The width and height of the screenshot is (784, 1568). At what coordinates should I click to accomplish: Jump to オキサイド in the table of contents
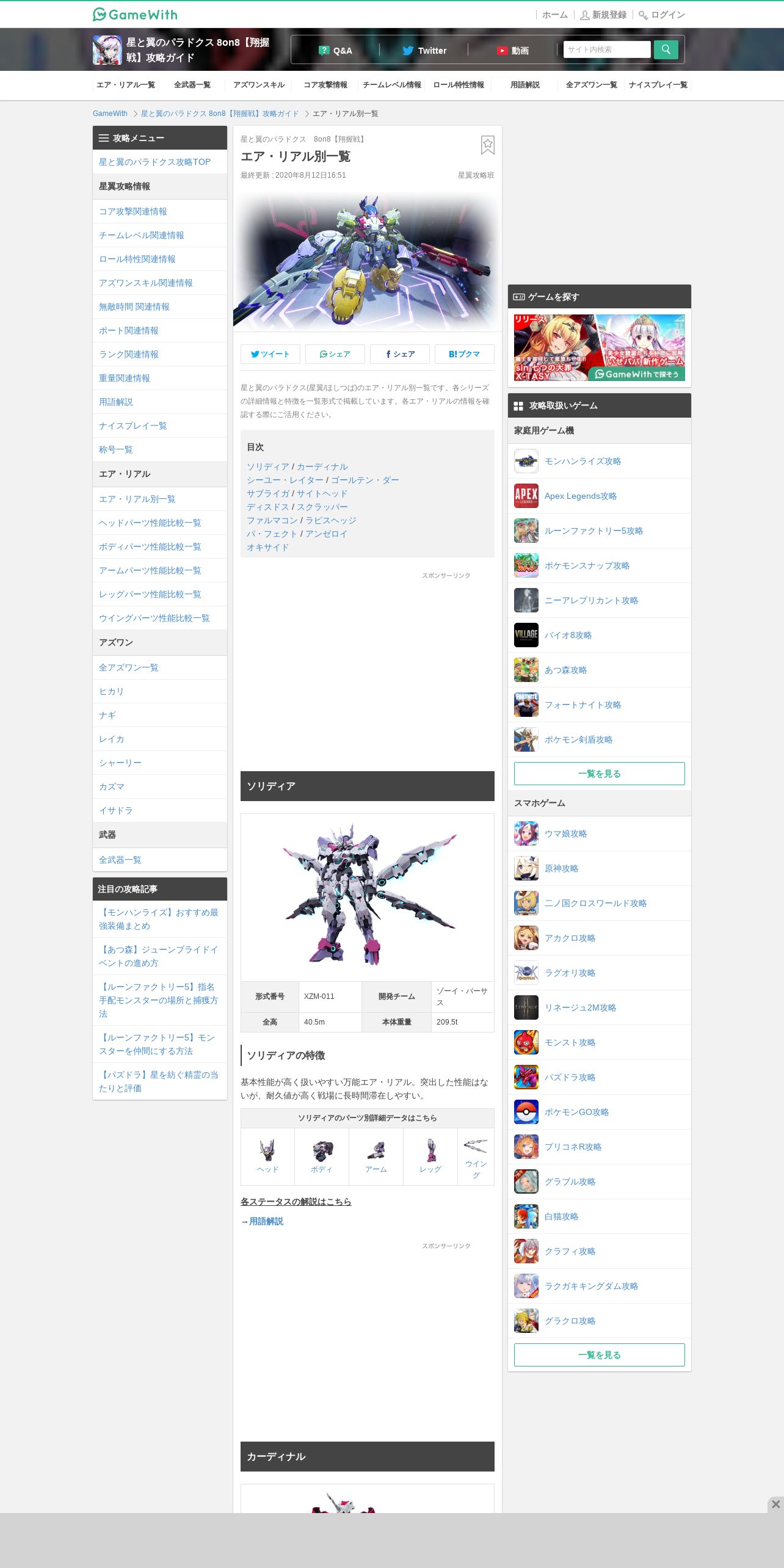click(x=268, y=547)
